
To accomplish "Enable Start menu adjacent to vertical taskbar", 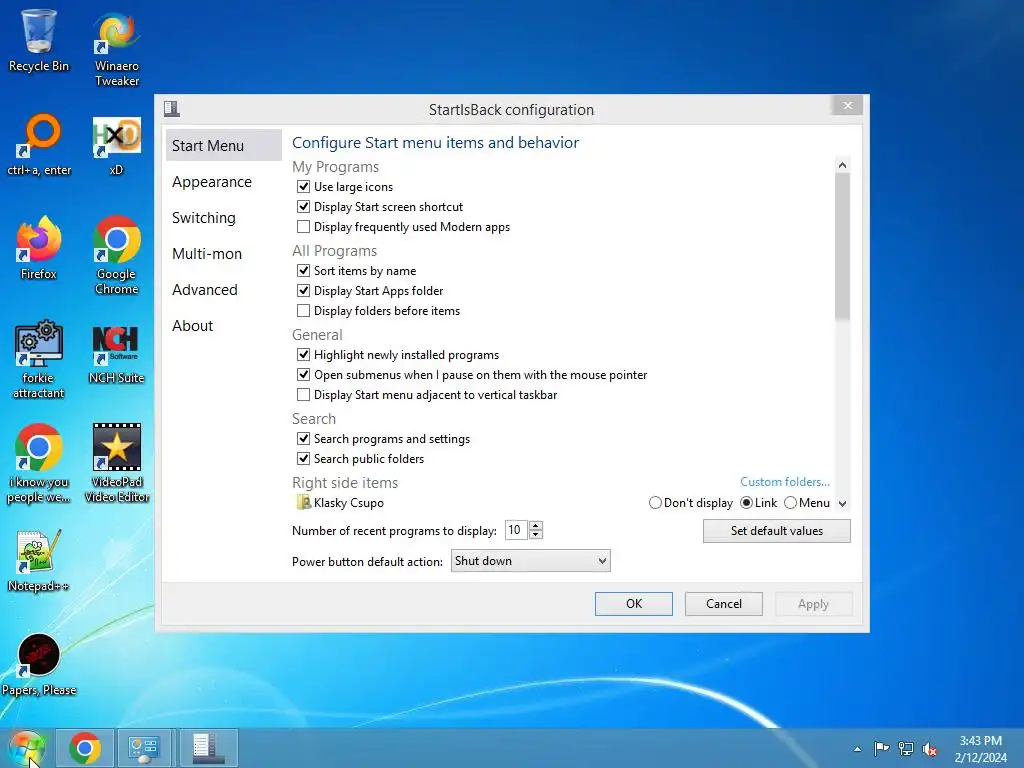I will 303,394.
